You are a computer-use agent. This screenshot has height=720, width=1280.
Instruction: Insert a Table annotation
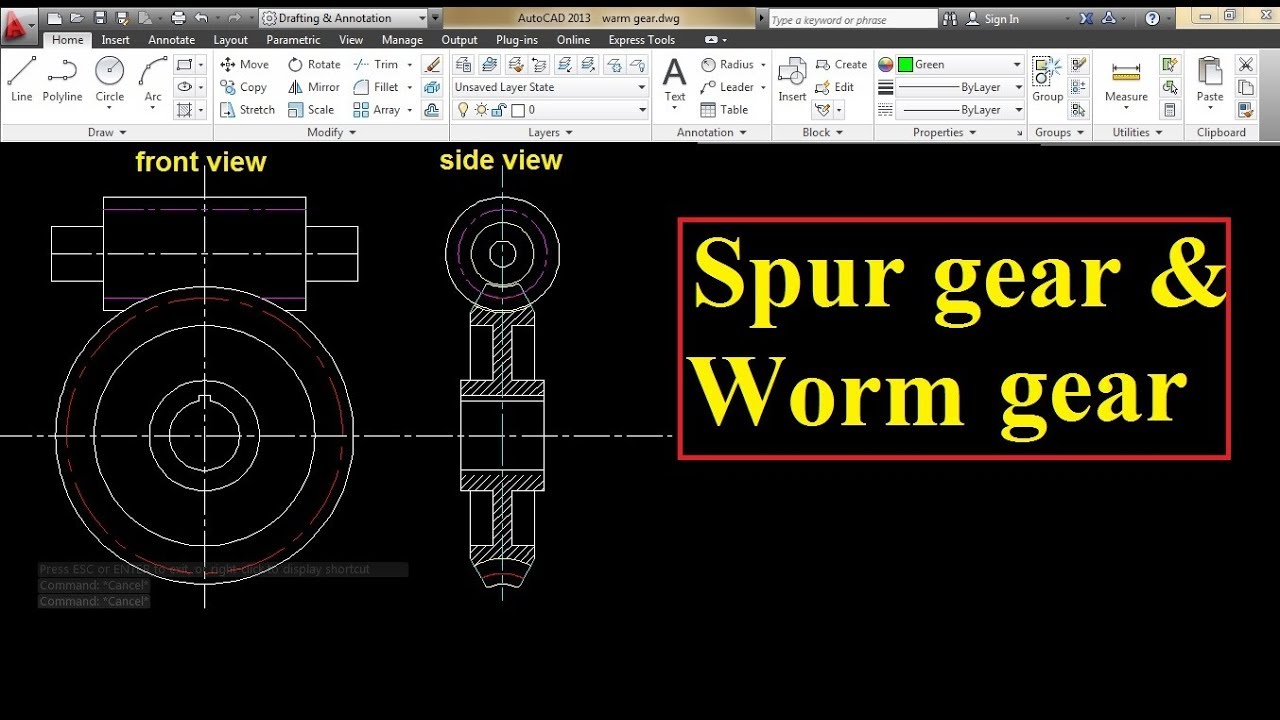(724, 110)
